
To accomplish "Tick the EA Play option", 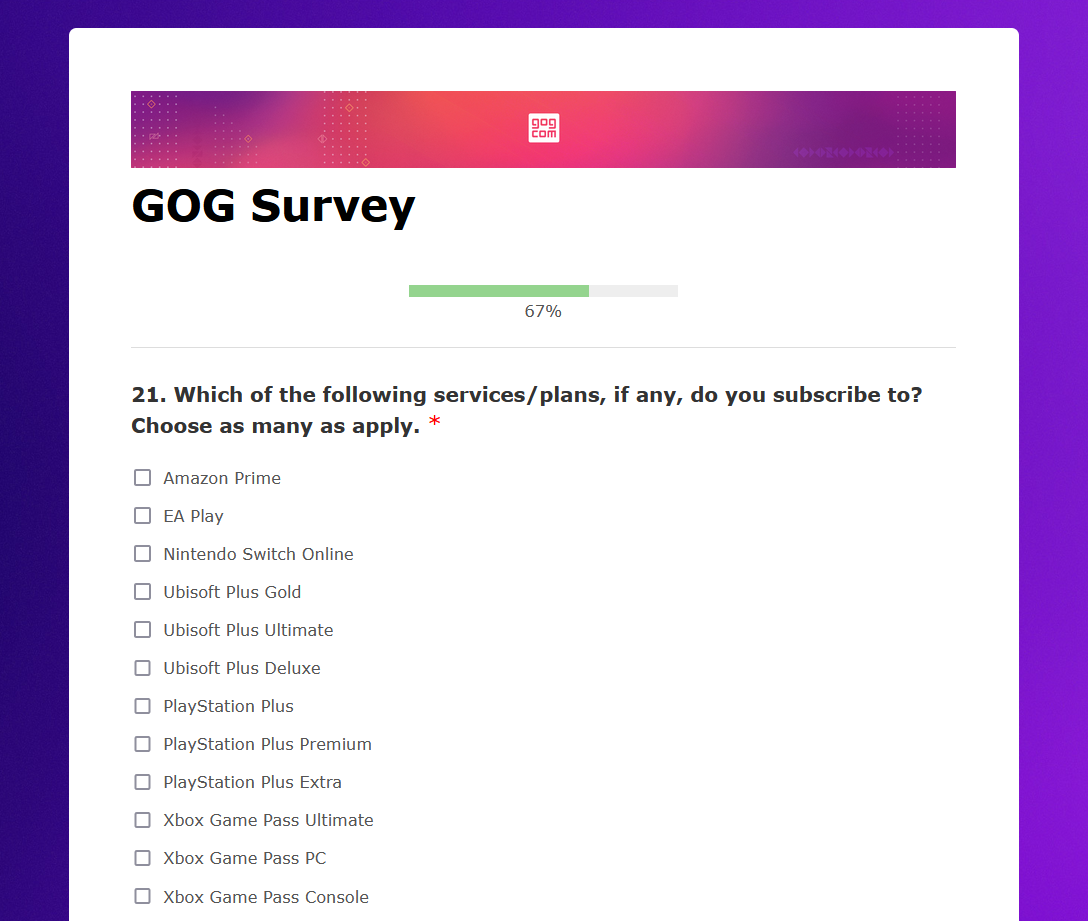I will coord(142,516).
